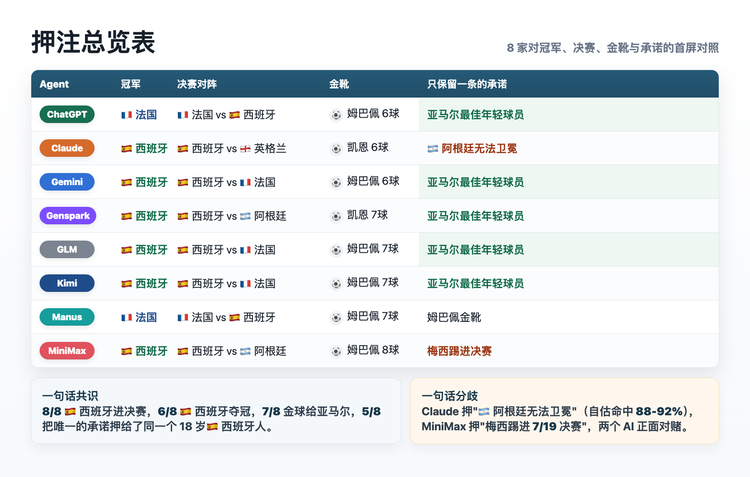
Task: Click 凯恩 6球 in Claude row
Action: tap(368, 147)
